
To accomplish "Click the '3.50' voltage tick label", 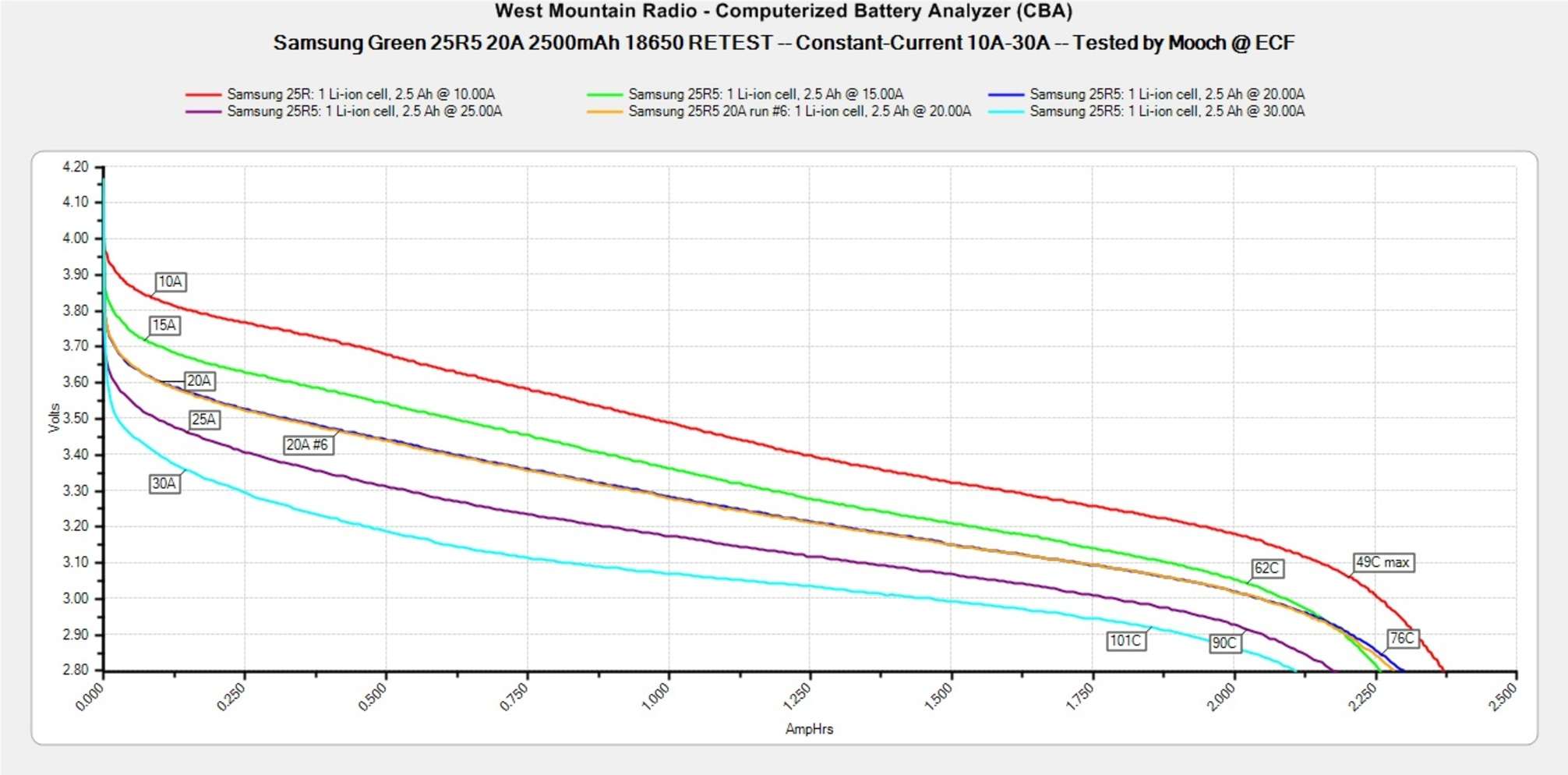I will pos(76,418).
